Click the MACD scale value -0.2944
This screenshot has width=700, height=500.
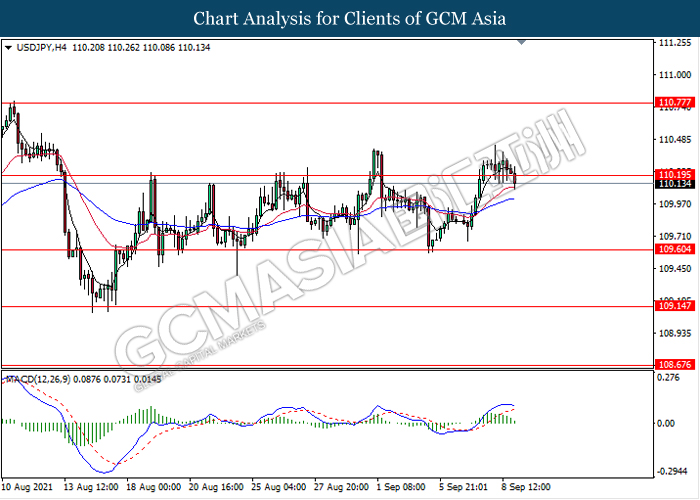672,472
